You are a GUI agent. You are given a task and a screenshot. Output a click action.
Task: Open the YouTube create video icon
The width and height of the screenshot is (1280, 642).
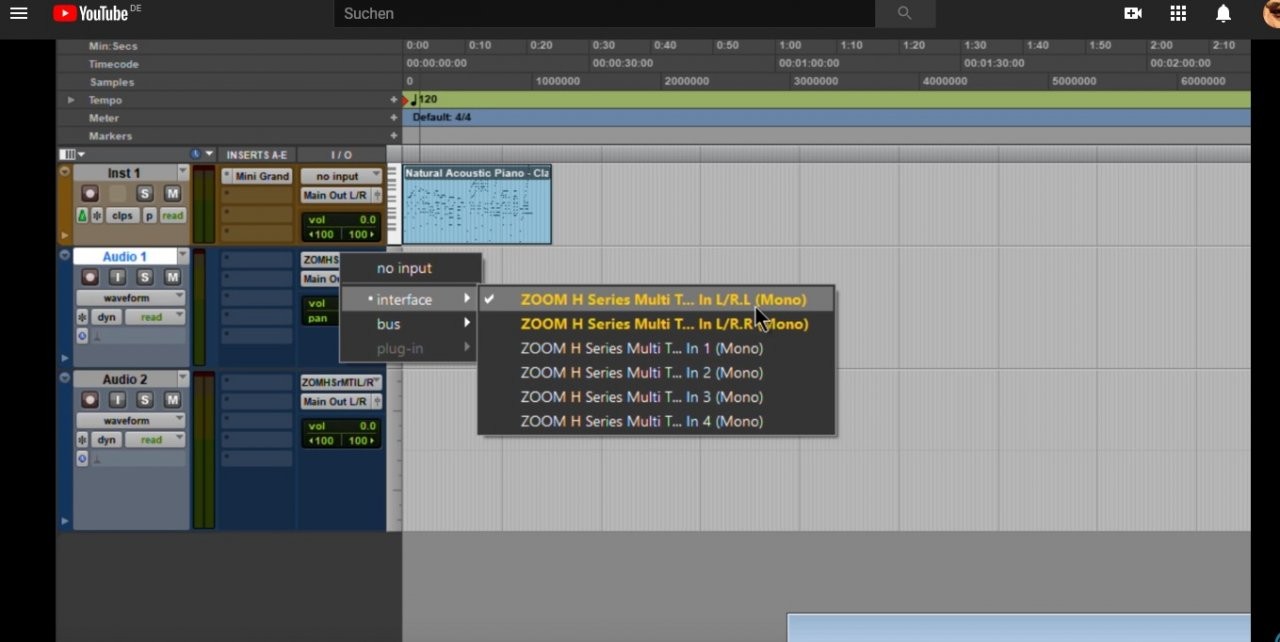(1133, 13)
